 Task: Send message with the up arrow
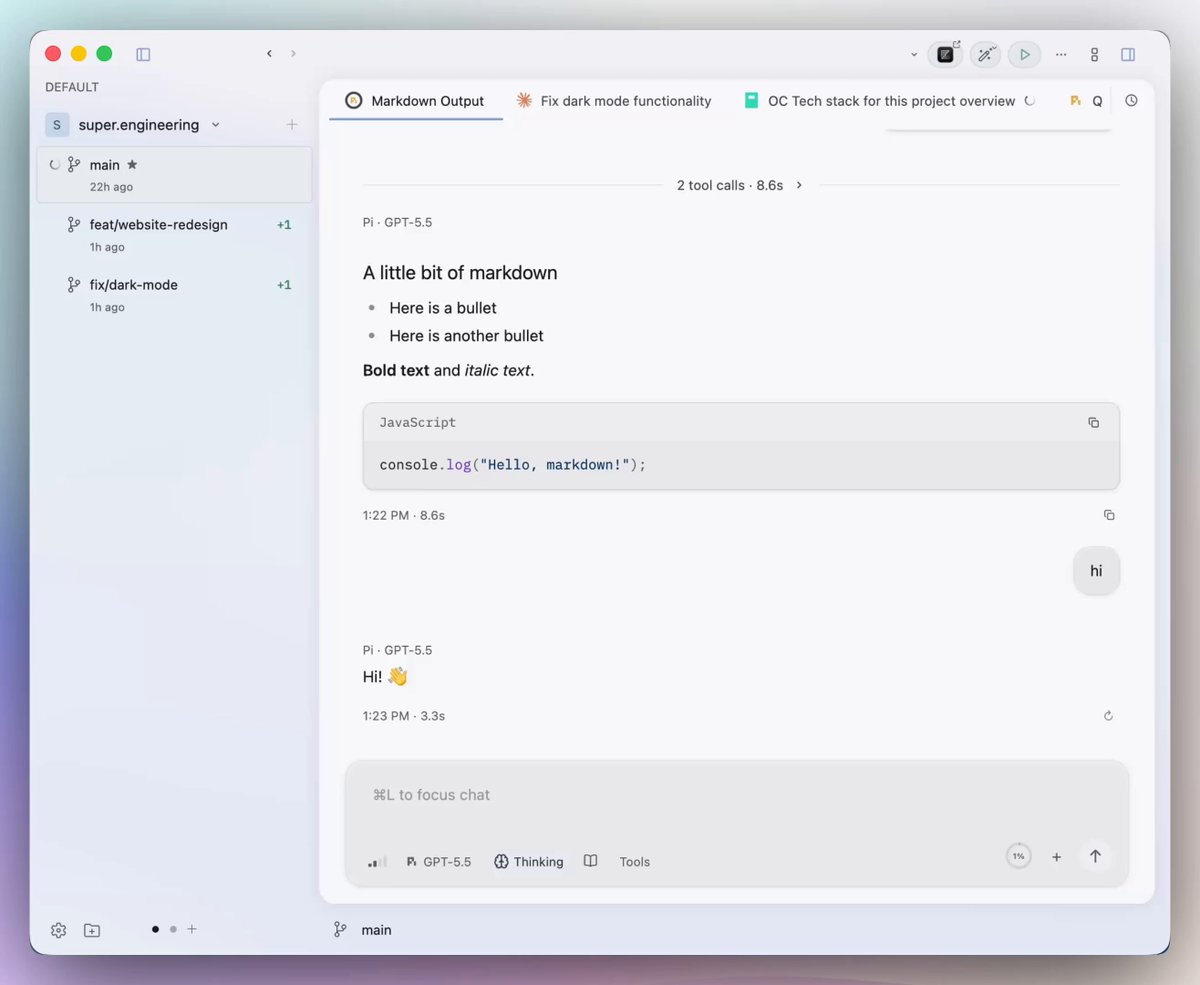pyautogui.click(x=1095, y=856)
